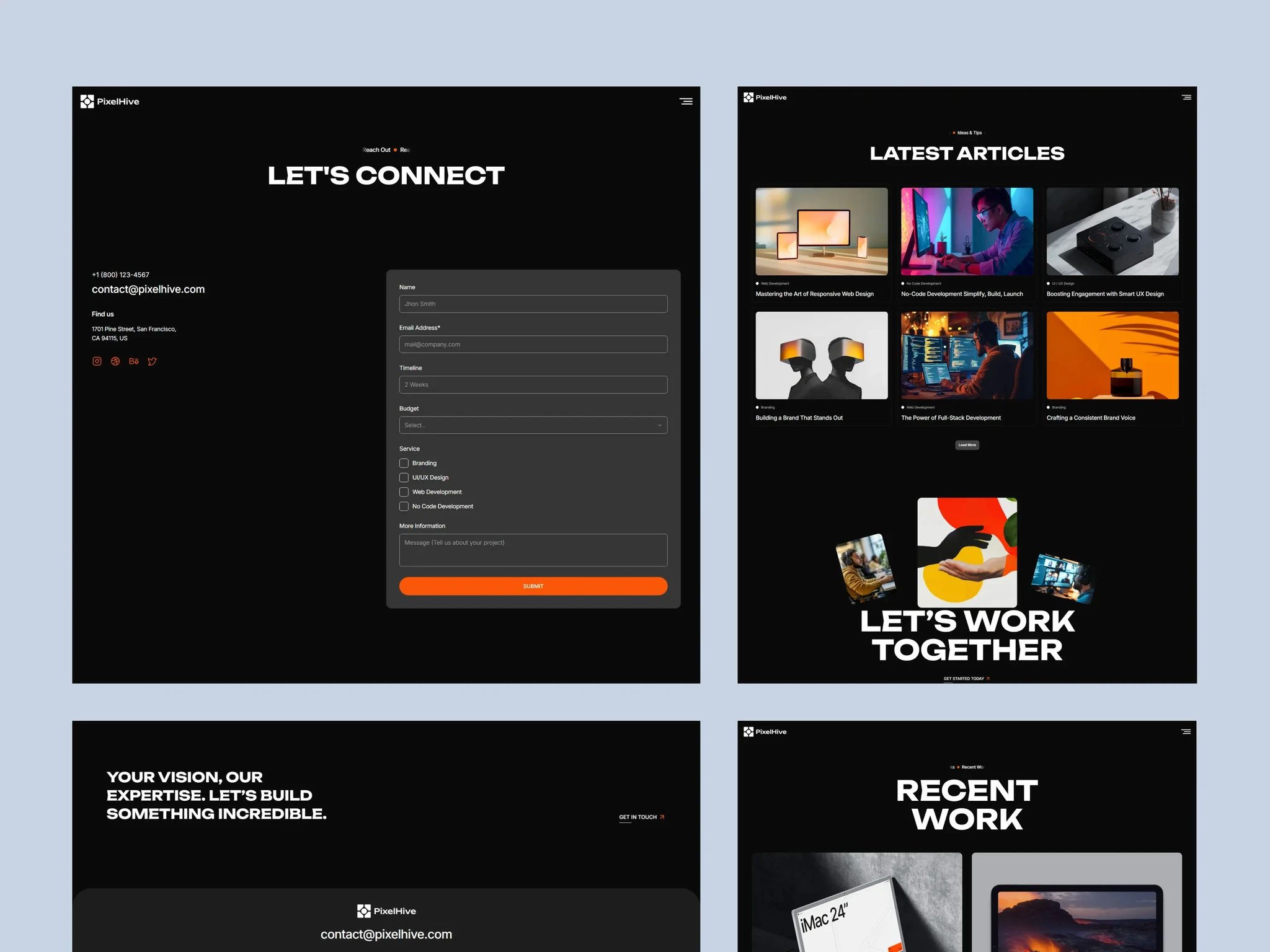
Task: Check the UI/UX Design service option
Action: coord(404,477)
